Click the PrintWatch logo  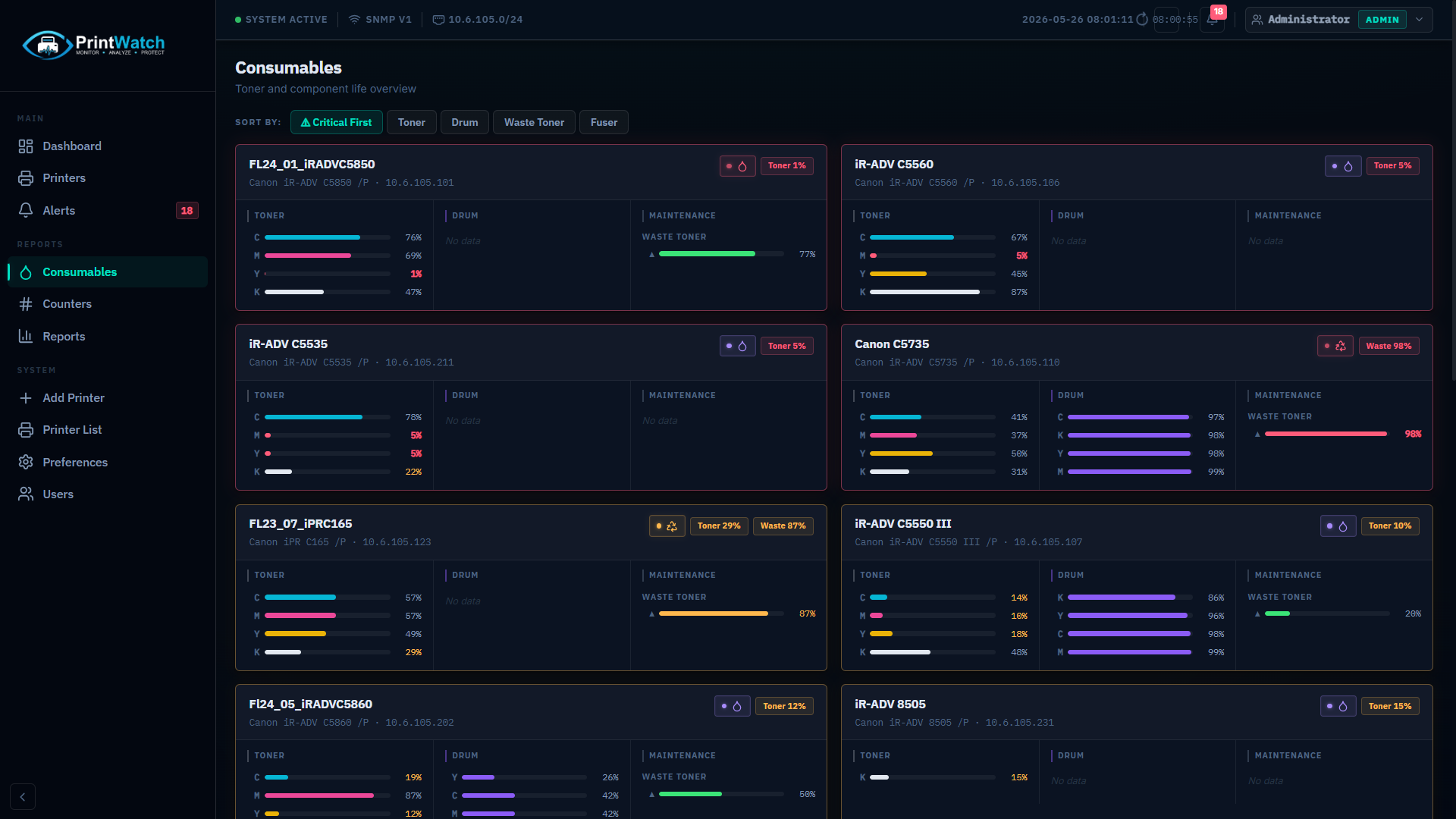coord(94,45)
